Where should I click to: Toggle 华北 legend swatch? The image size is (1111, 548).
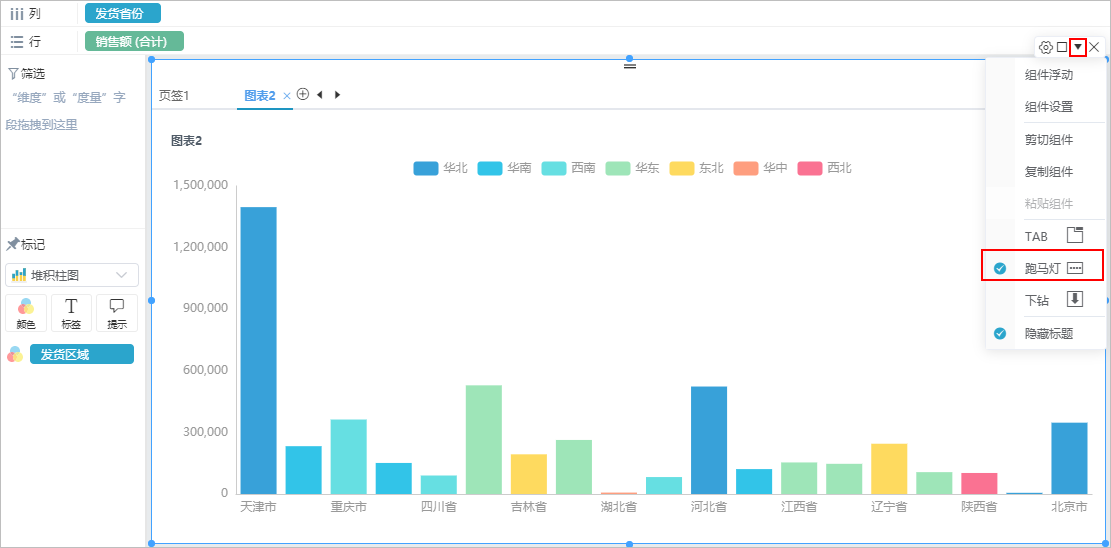425,169
